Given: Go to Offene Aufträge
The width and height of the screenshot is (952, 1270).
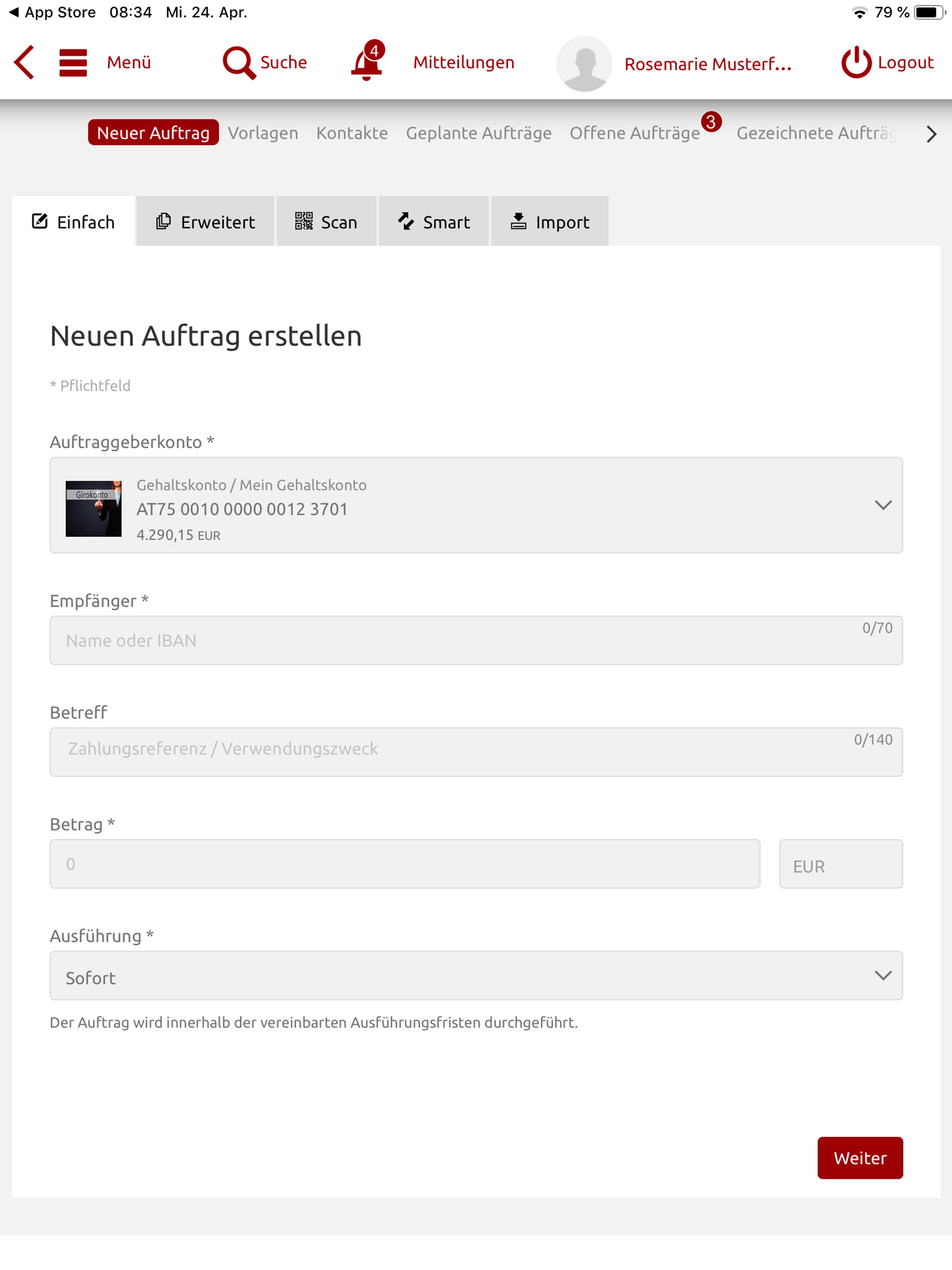Looking at the screenshot, I should 635,132.
